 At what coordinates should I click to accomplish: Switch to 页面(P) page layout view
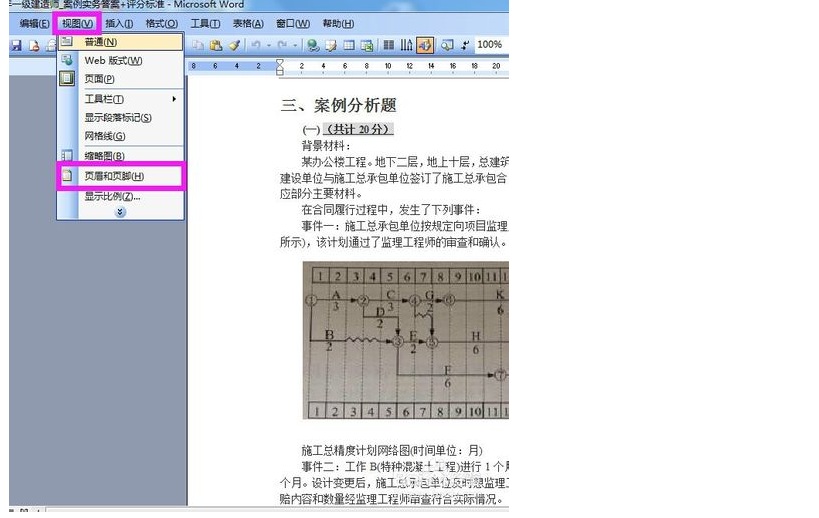[120, 79]
